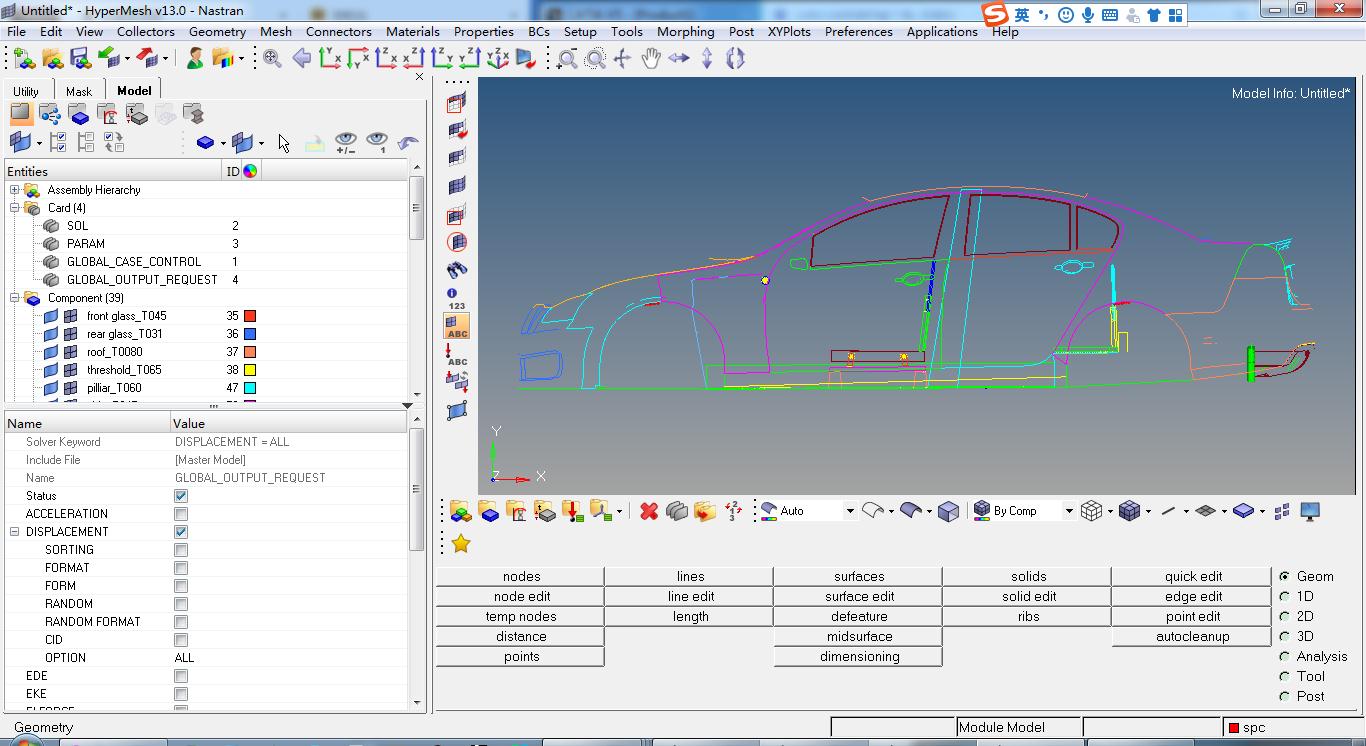This screenshot has width=1366, height=746.
Task: Click the red swatch for front glass_T045
Action: 250,316
